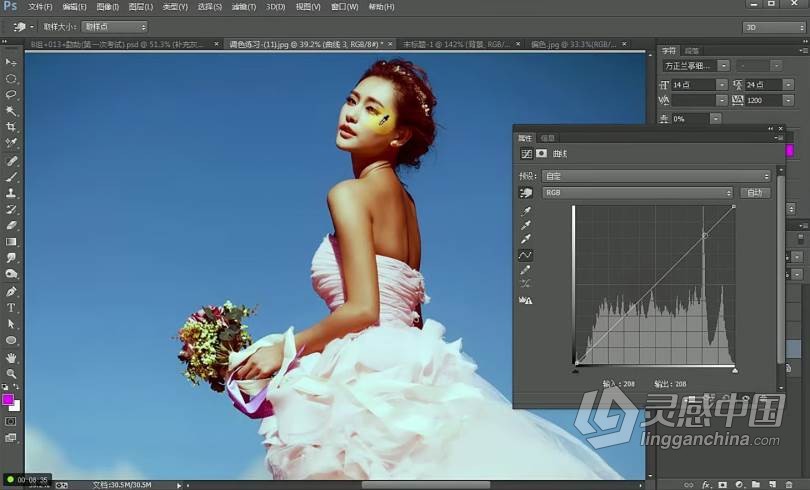Swap foreground and background colors

(x=16, y=386)
